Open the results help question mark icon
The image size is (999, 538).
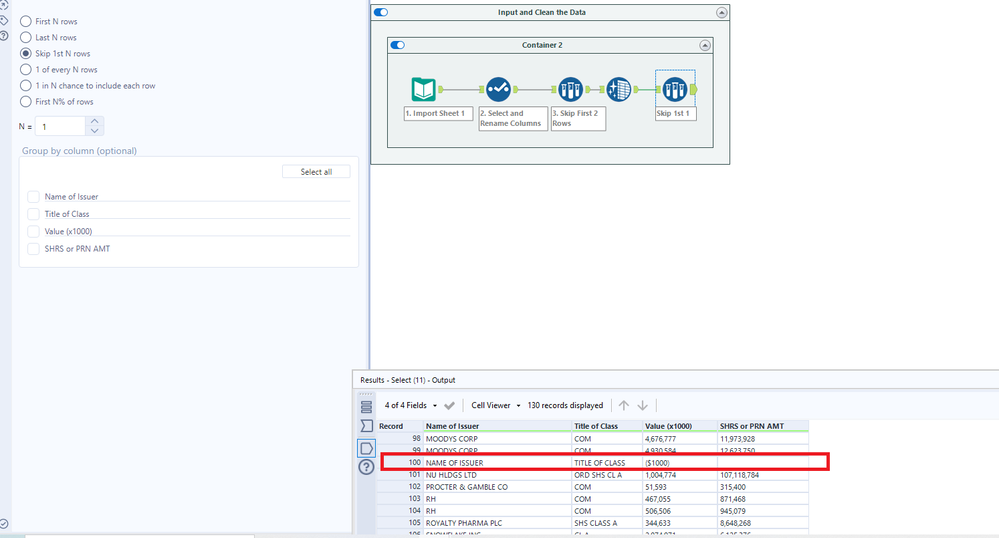tap(366, 467)
